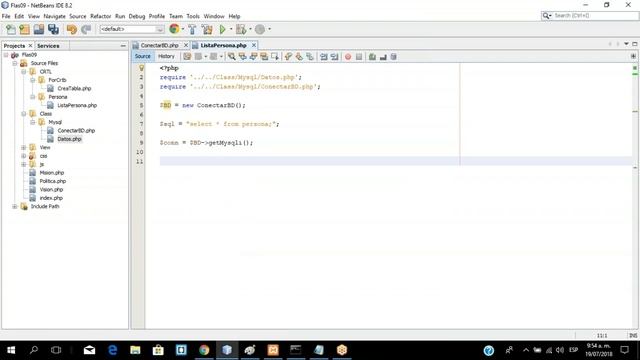Switch to the ConectarBD.php editor tab

point(160,45)
